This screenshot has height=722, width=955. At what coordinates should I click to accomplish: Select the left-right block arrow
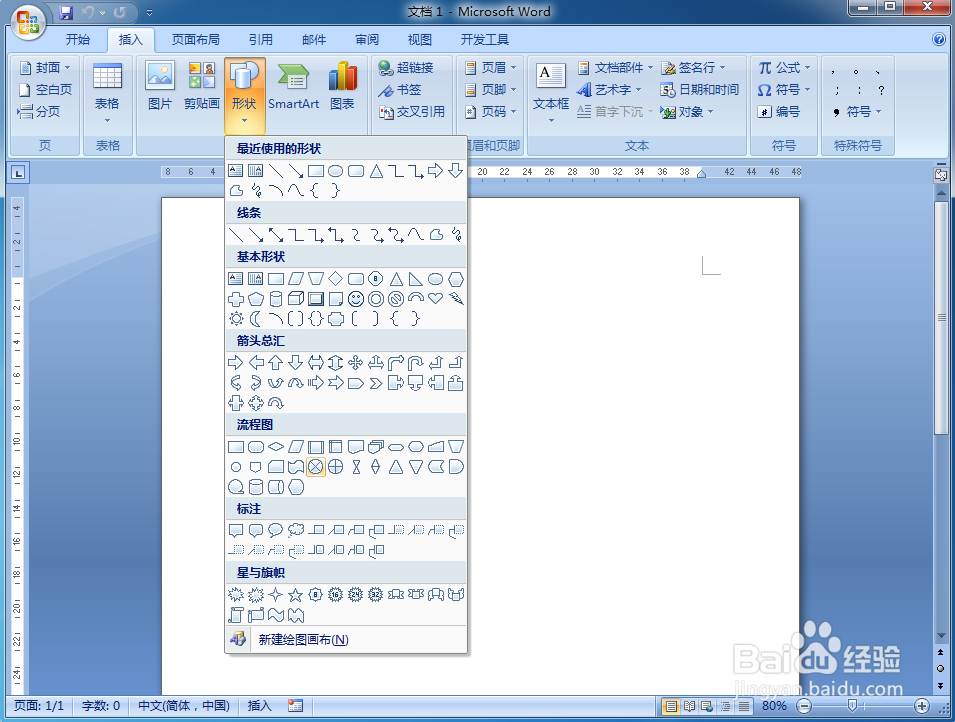tap(315, 363)
